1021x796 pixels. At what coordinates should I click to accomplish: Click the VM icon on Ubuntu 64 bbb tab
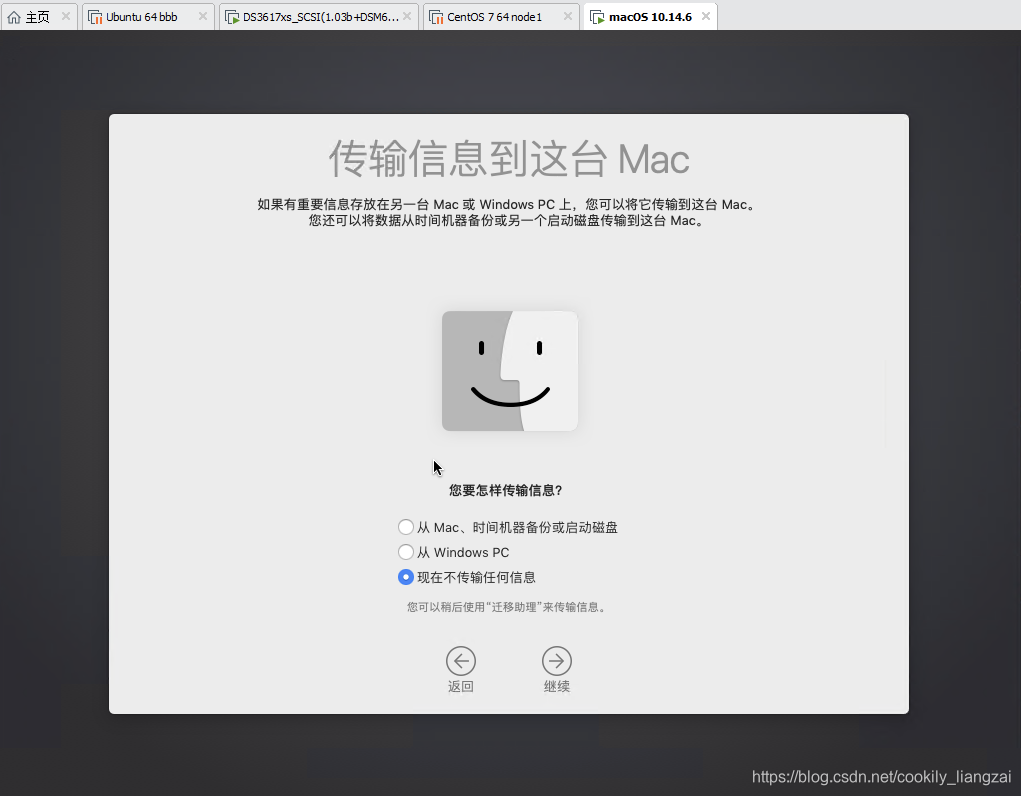tap(95, 17)
